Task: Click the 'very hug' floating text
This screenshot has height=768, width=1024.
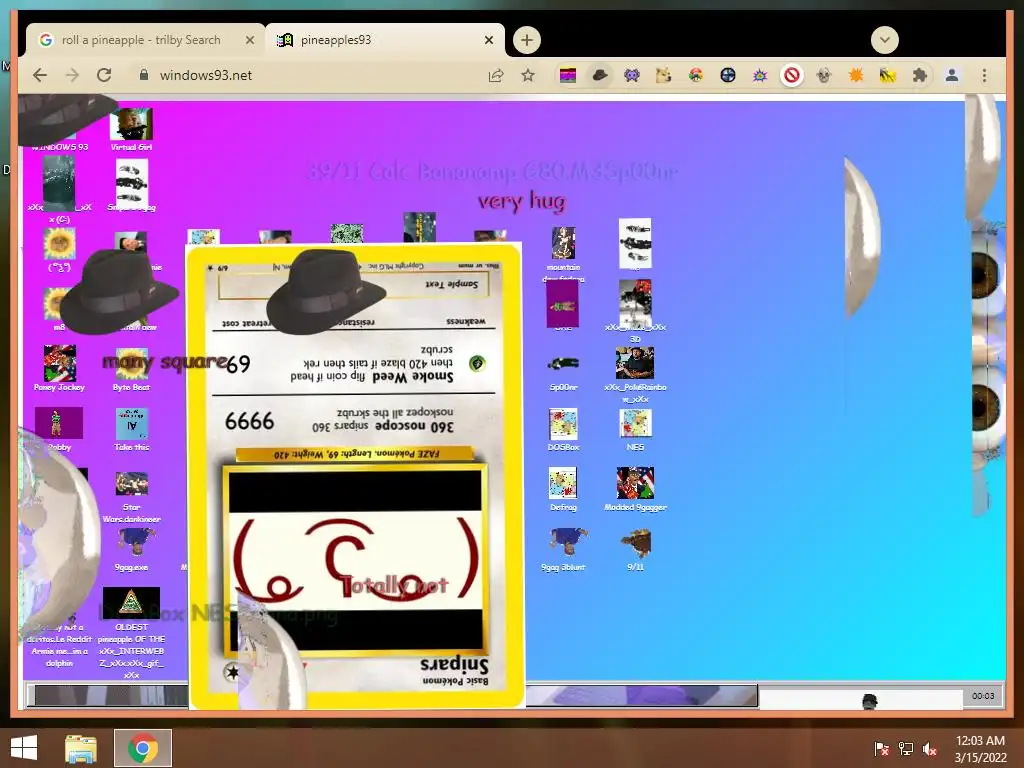Action: click(x=522, y=201)
